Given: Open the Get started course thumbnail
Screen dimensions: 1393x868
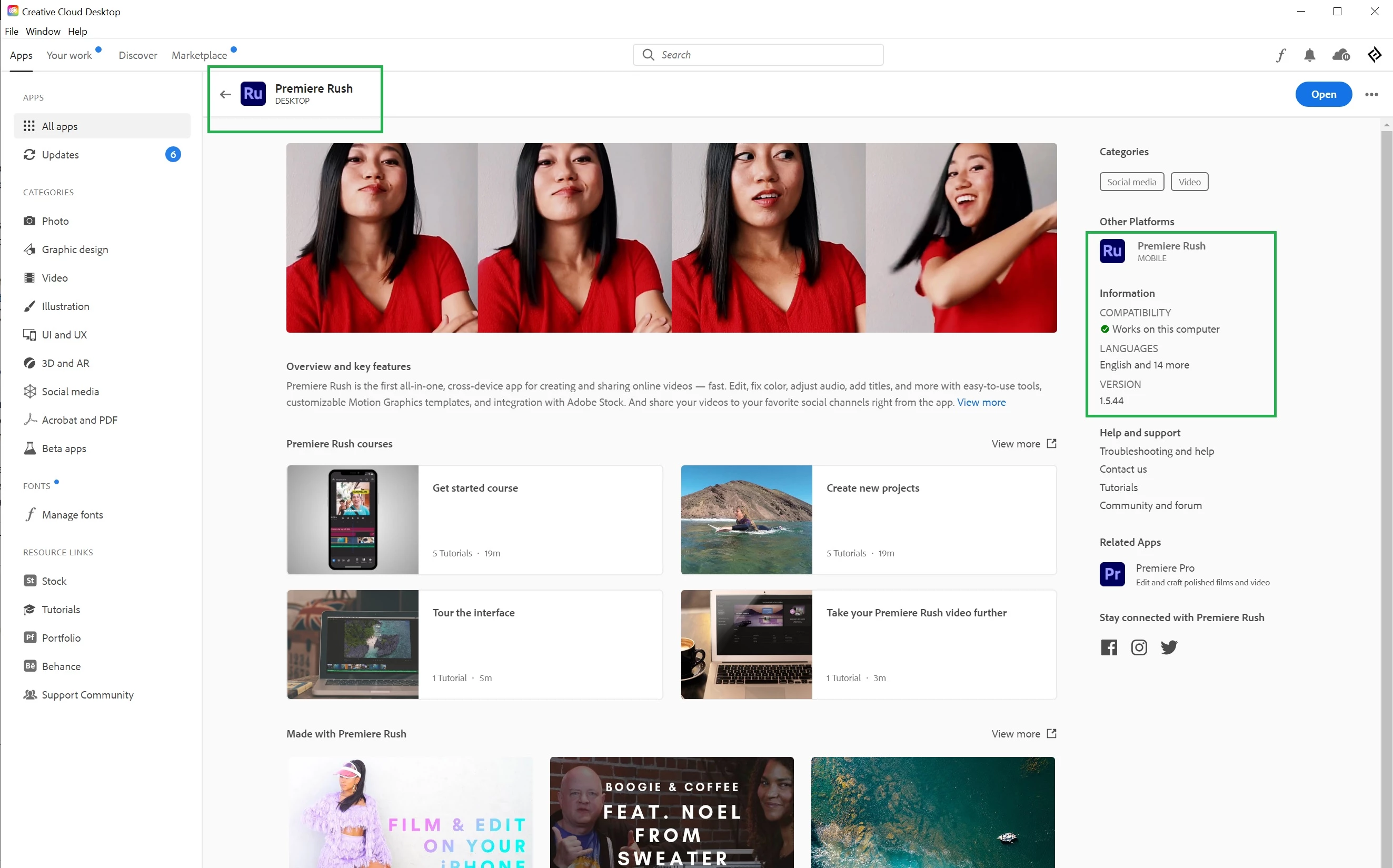Looking at the screenshot, I should (353, 520).
